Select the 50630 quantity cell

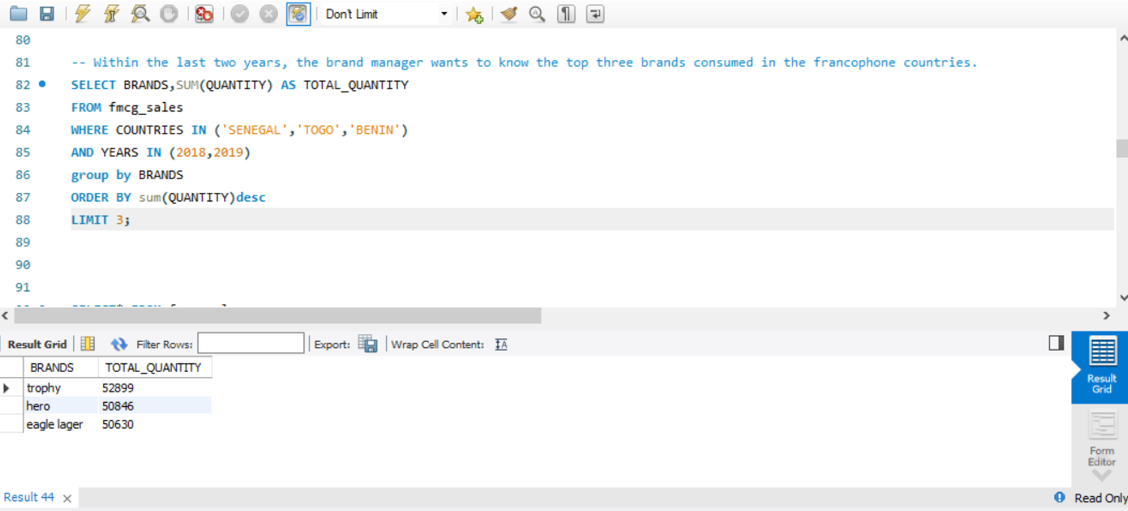(x=155, y=424)
